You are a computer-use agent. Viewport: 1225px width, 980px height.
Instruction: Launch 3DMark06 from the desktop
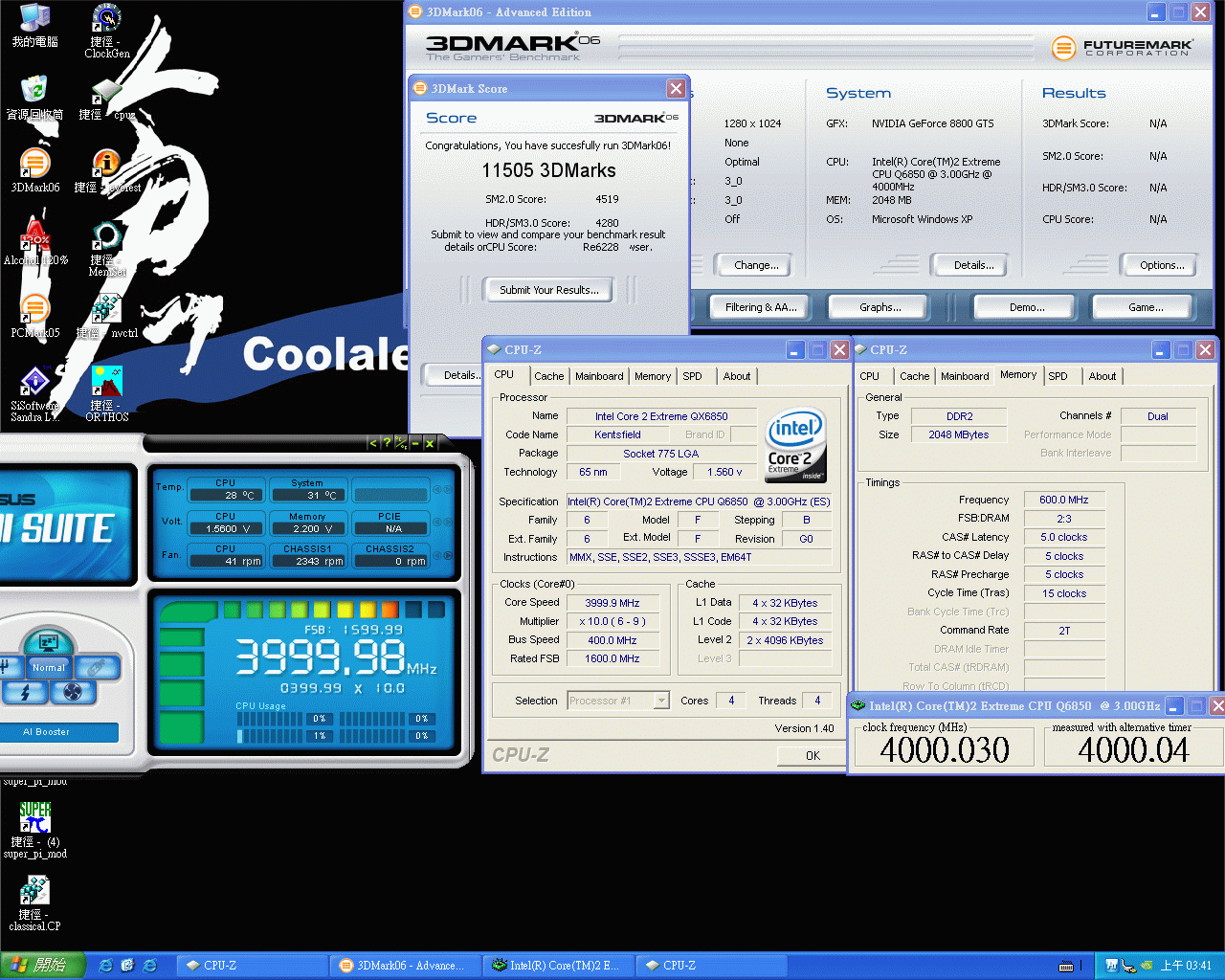coord(35,170)
